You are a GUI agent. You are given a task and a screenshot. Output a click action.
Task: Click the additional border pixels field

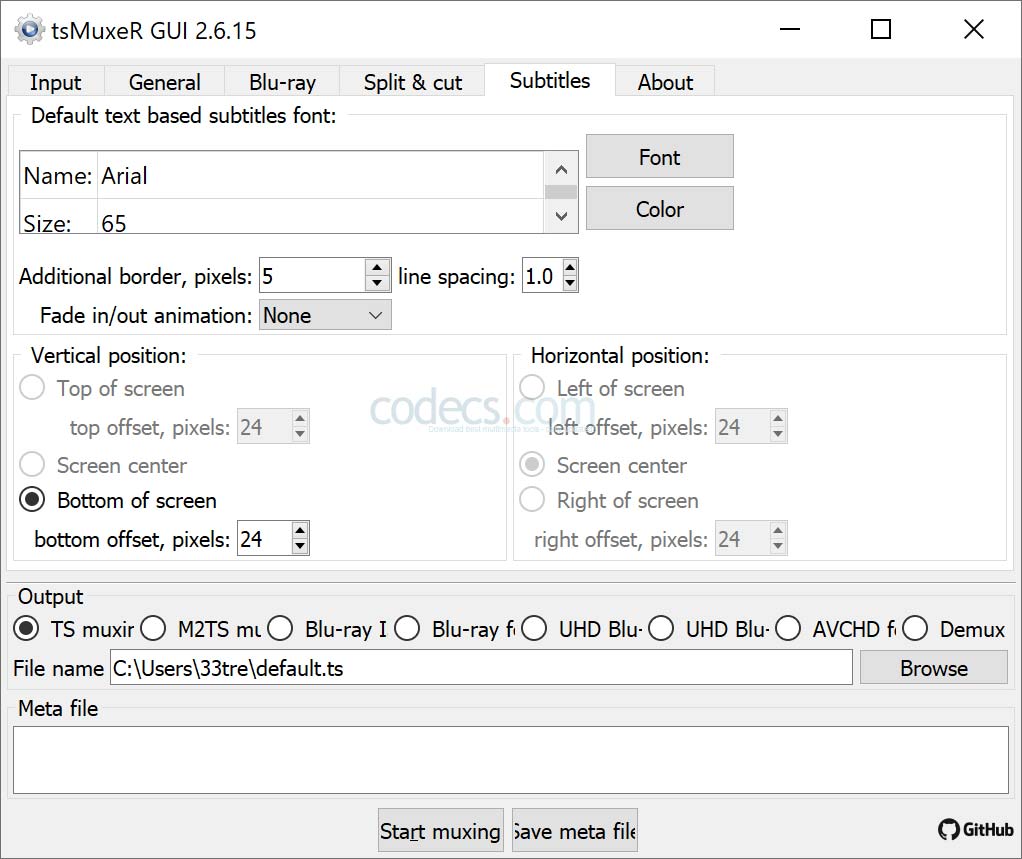tap(313, 276)
